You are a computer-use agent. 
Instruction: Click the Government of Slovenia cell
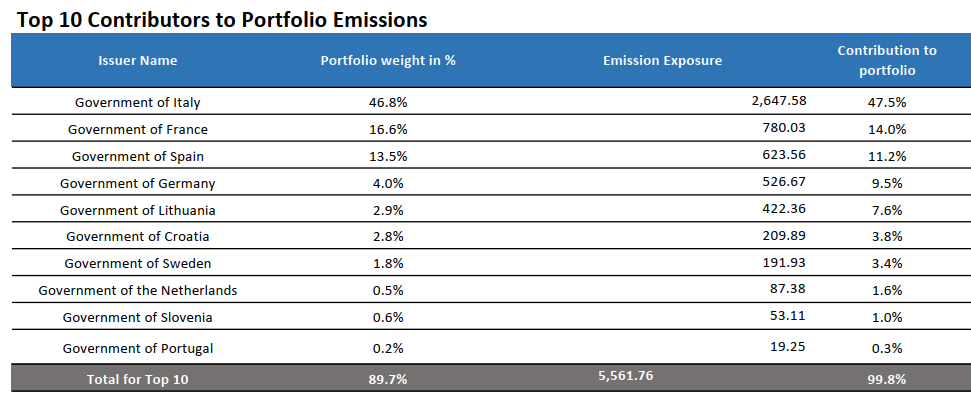[x=138, y=317]
